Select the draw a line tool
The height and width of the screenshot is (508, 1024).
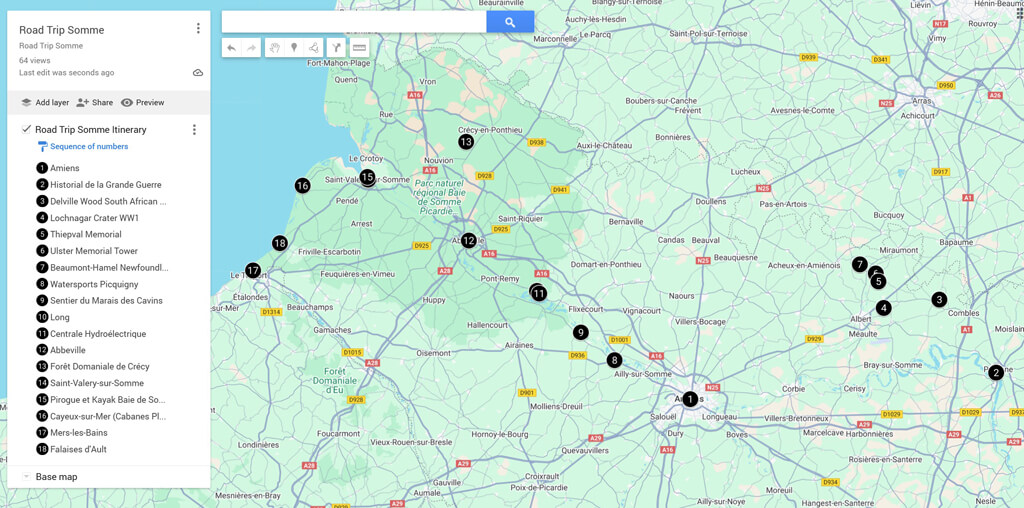(314, 48)
